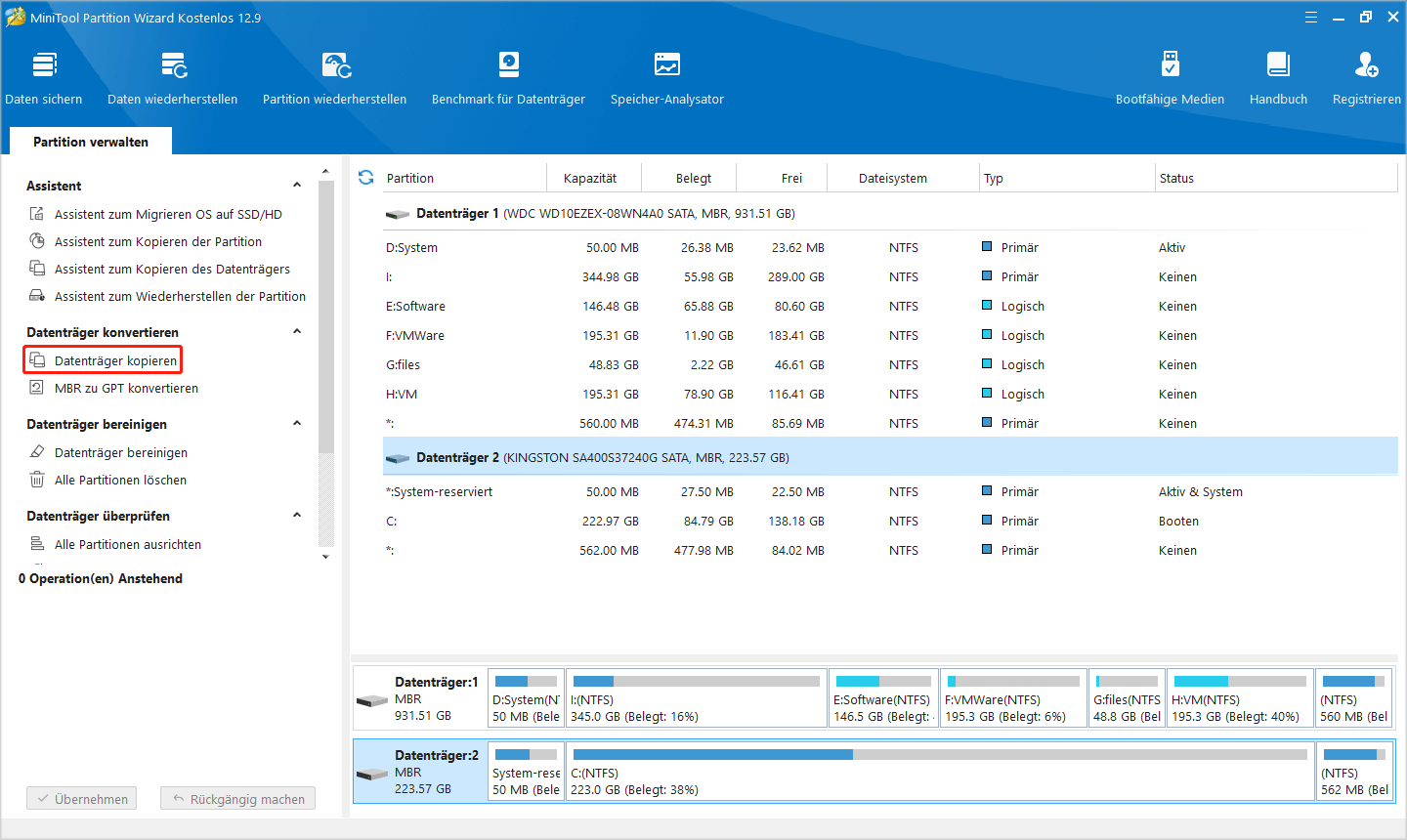
Task: Click the sidebar vertical scrollbar thumb
Action: [325, 315]
